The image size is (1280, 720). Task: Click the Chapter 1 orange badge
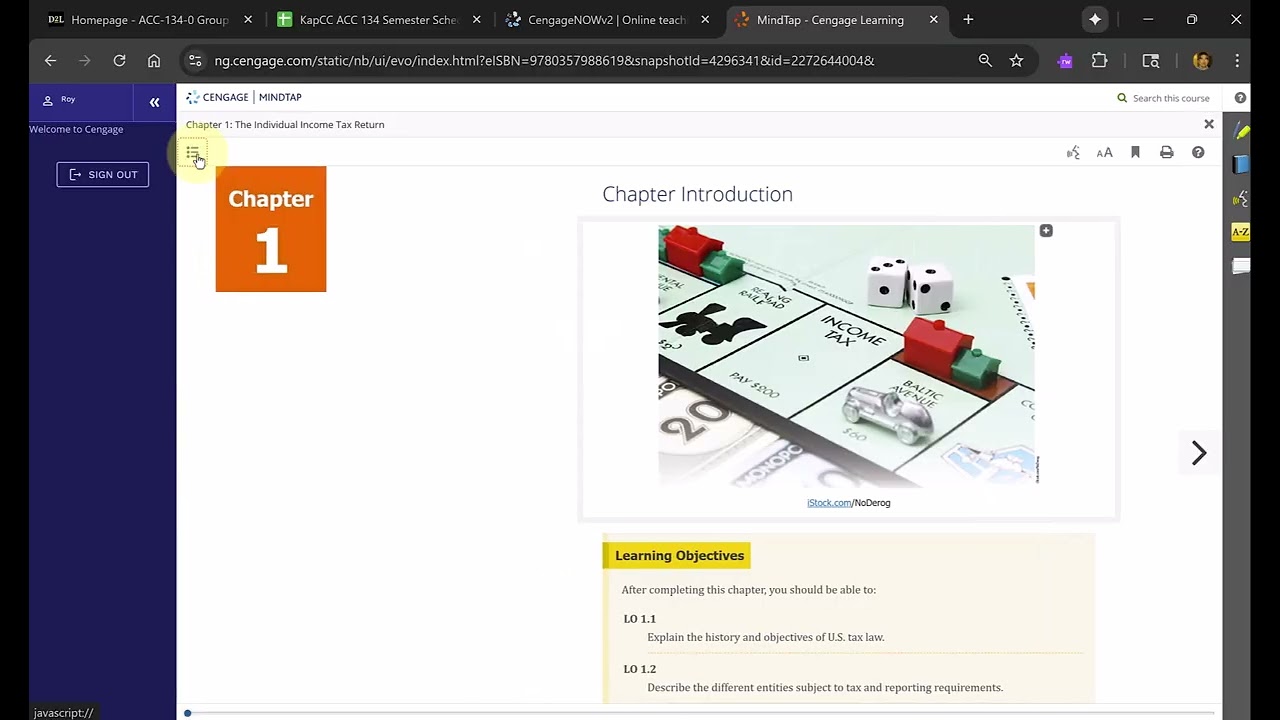click(x=271, y=229)
